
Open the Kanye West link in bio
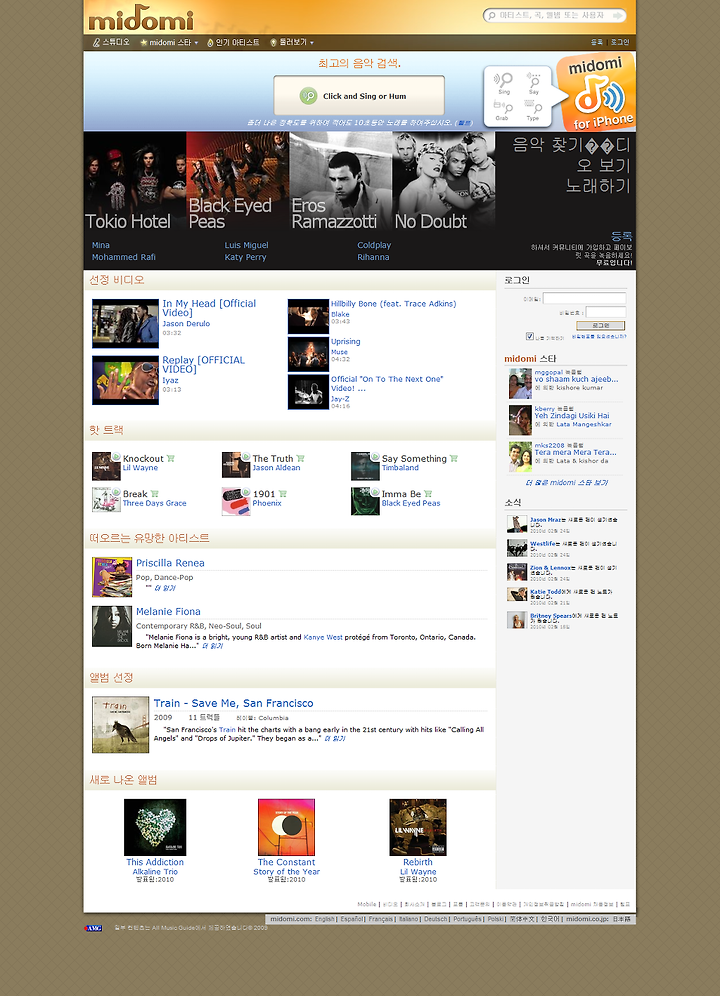(323, 637)
